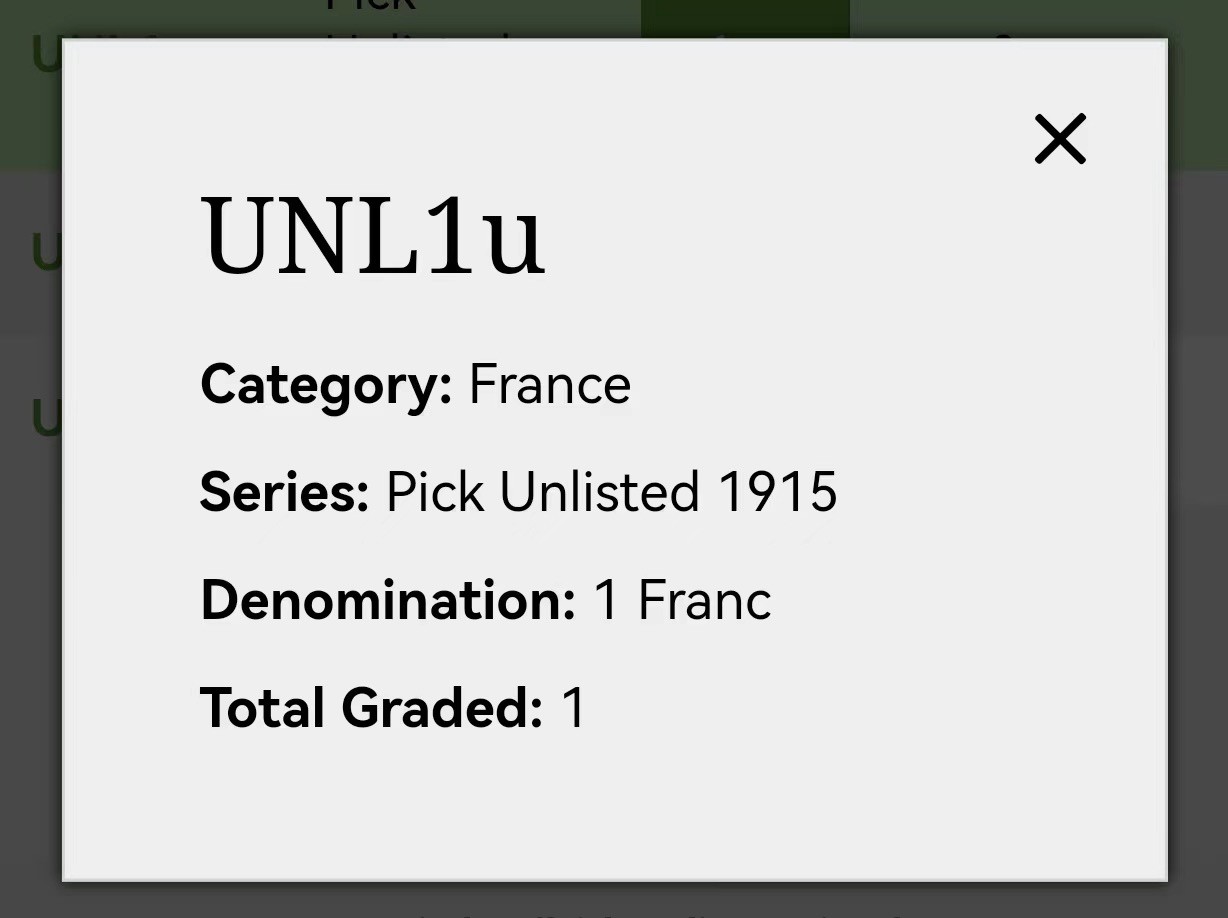Close the UNL1u details popup
The image size is (1228, 918).
pos(1060,138)
